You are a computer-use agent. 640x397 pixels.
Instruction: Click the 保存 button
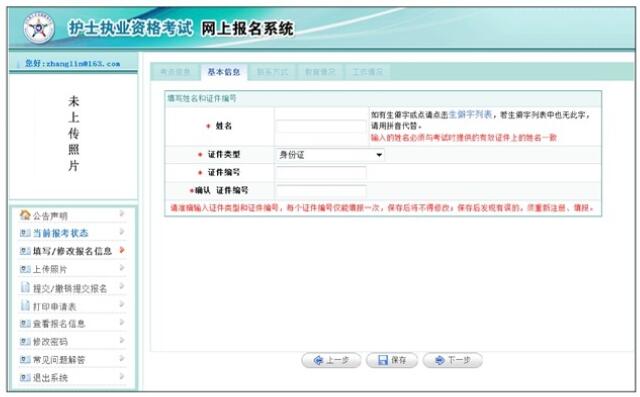click(392, 360)
